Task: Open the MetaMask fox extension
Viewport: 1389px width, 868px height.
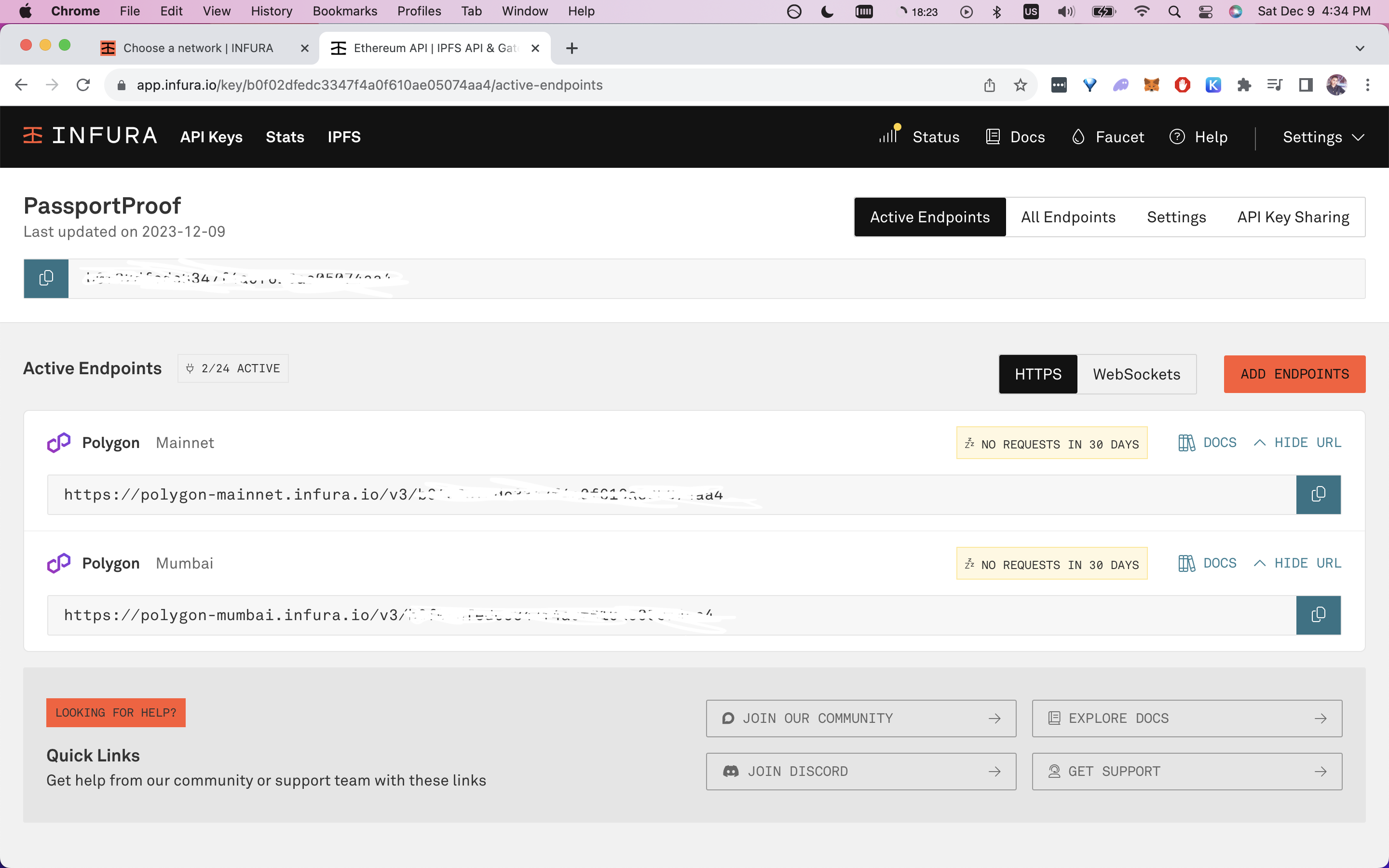Action: click(x=1151, y=85)
